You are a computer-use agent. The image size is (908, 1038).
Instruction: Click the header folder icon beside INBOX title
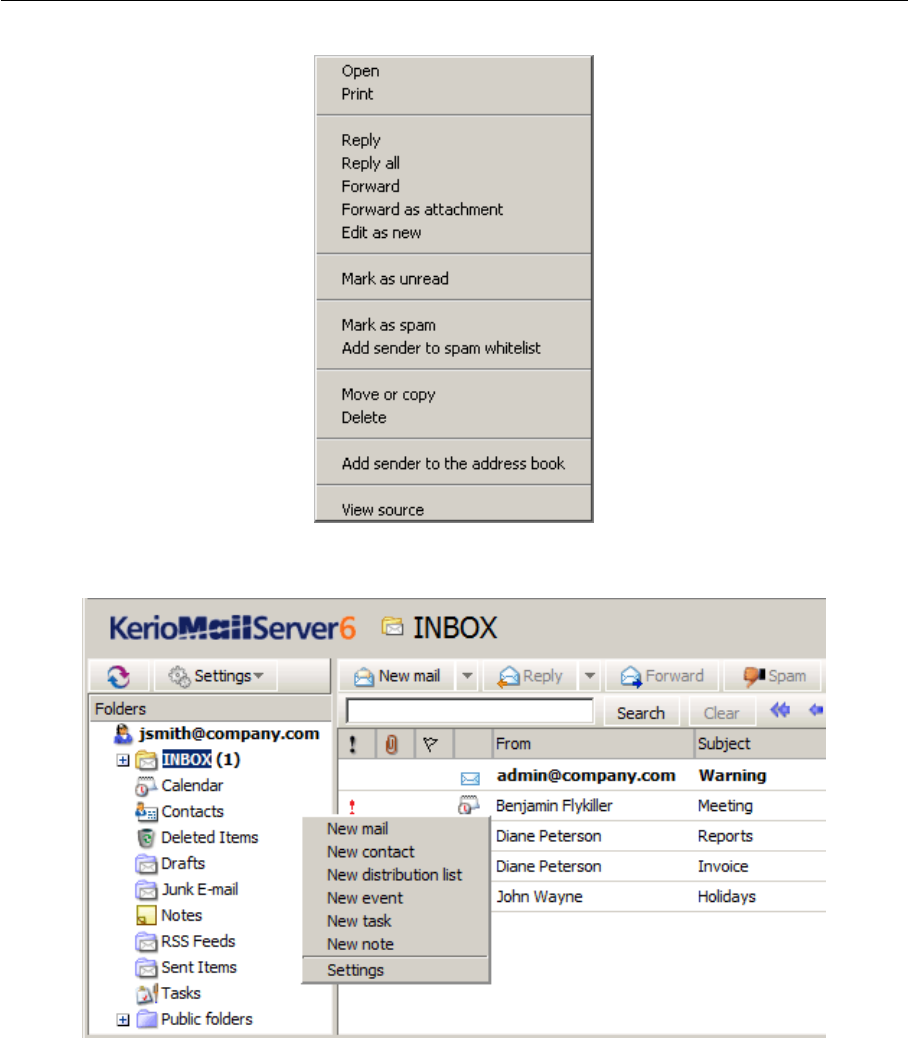(x=392, y=626)
